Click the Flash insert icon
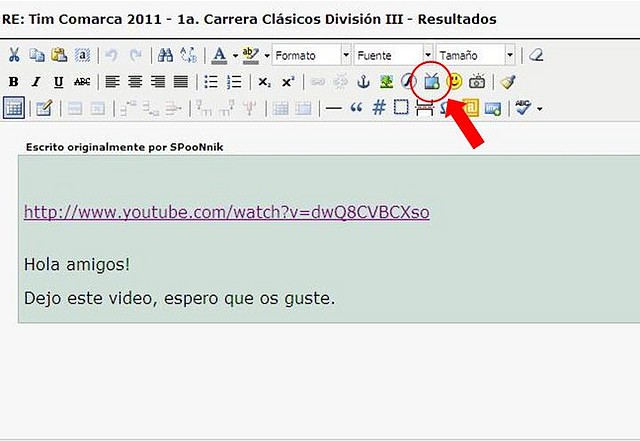This screenshot has height=441, width=640. (x=408, y=82)
